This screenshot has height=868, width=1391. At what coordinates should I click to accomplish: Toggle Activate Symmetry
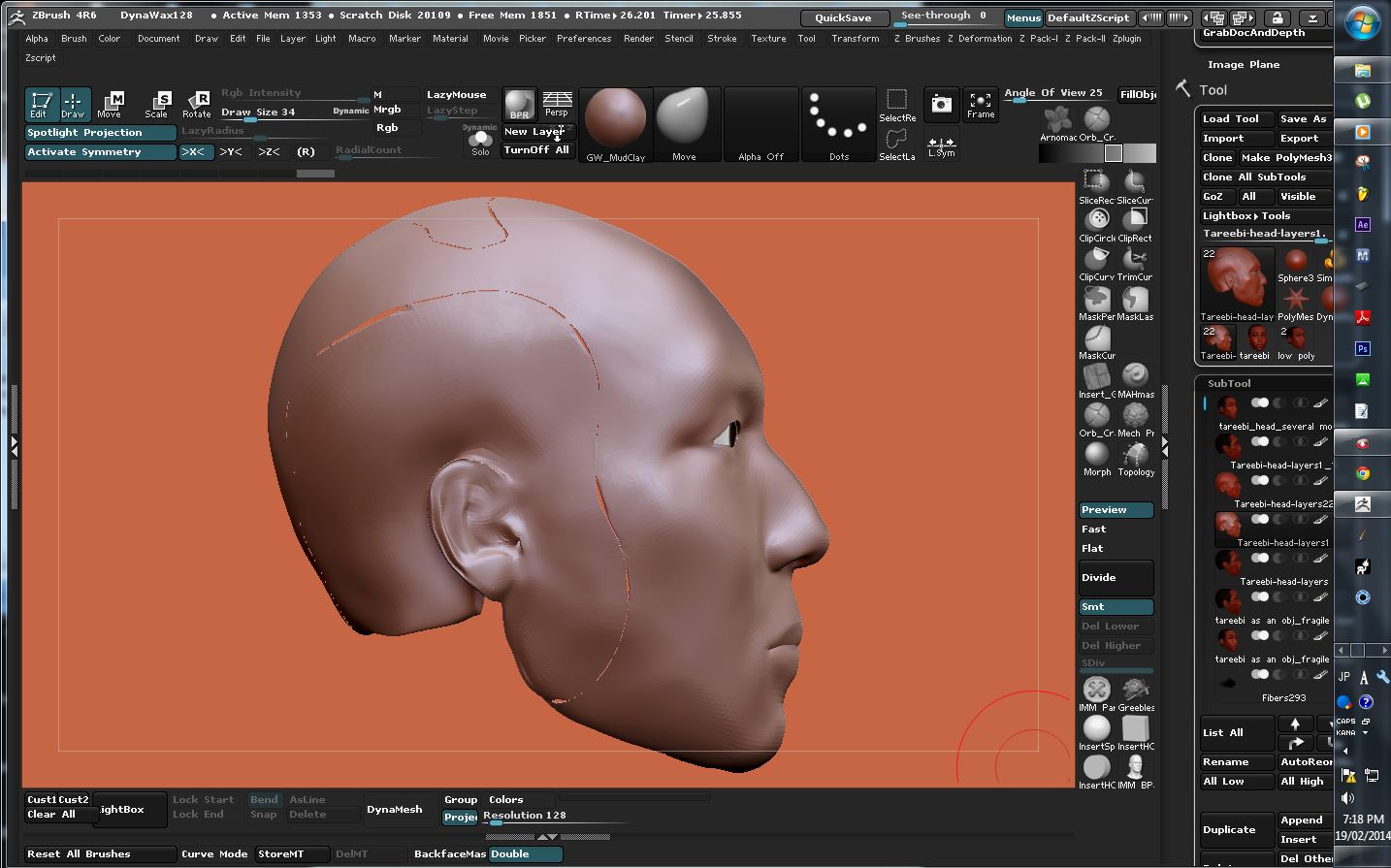[x=101, y=152]
